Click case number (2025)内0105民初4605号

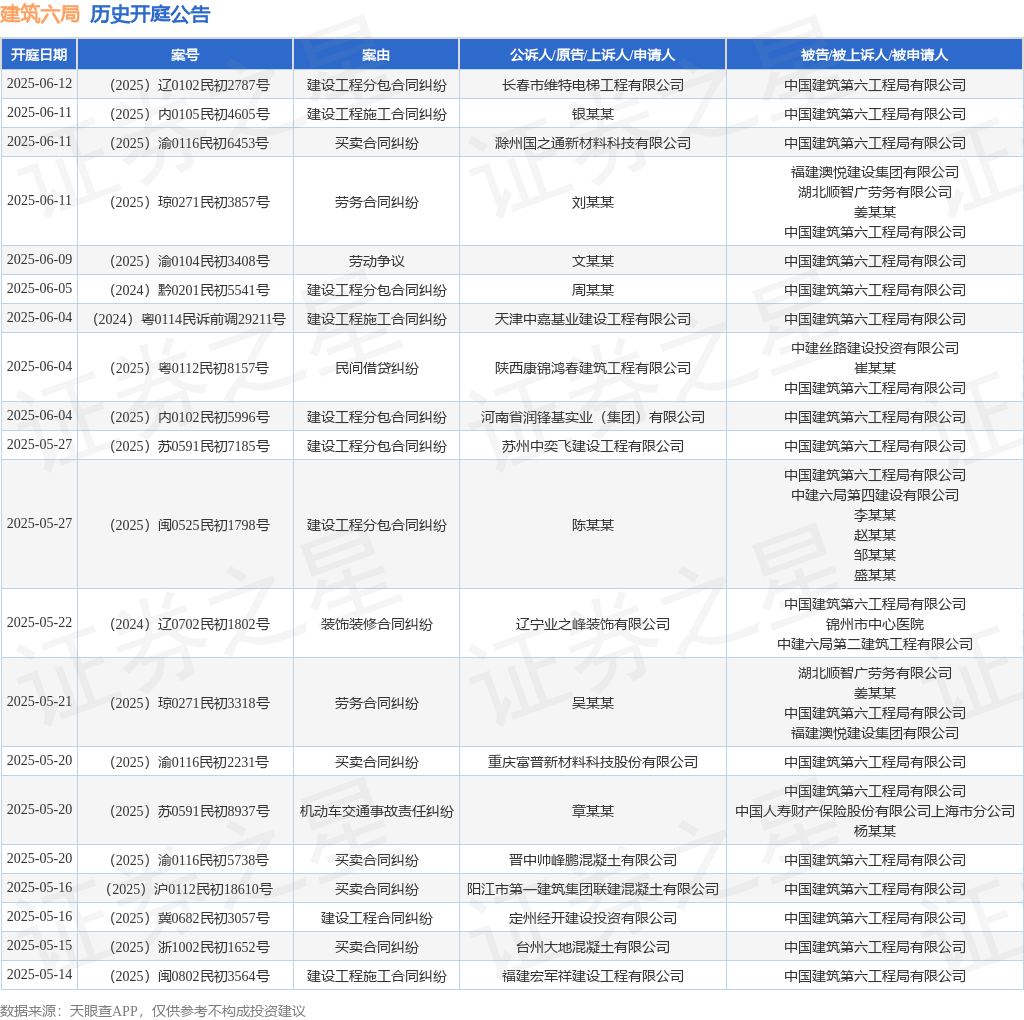click(x=185, y=114)
